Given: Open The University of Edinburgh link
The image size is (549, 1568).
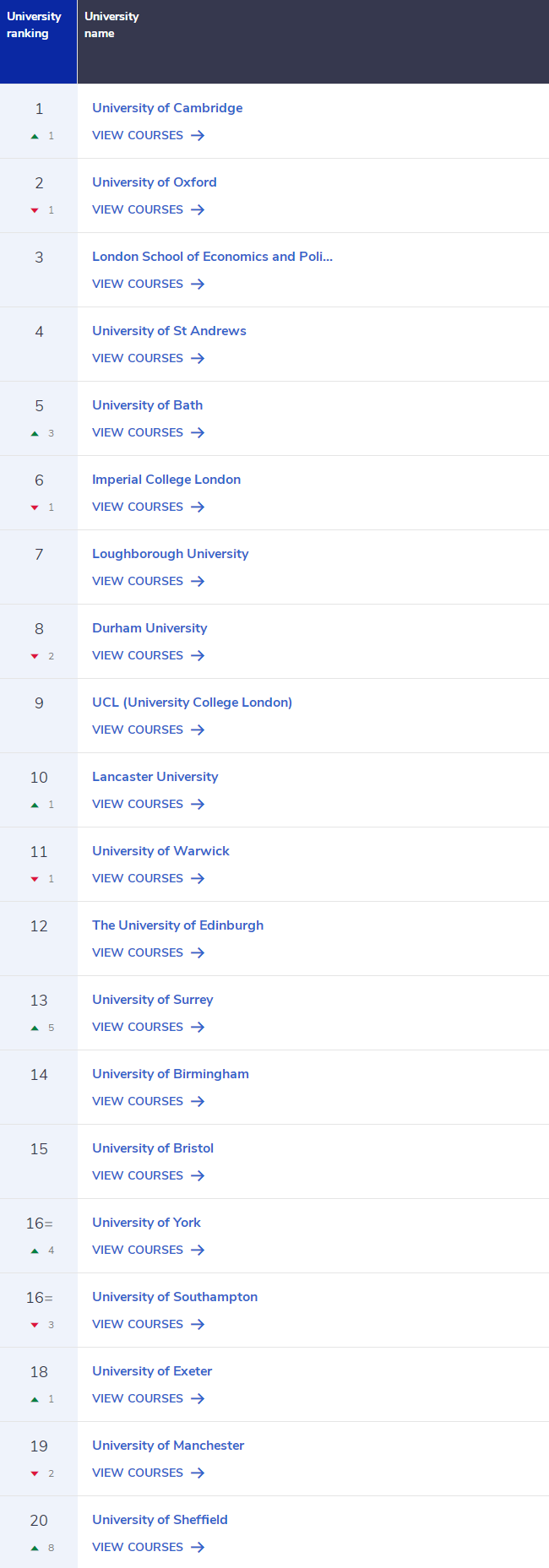Looking at the screenshot, I should point(177,925).
